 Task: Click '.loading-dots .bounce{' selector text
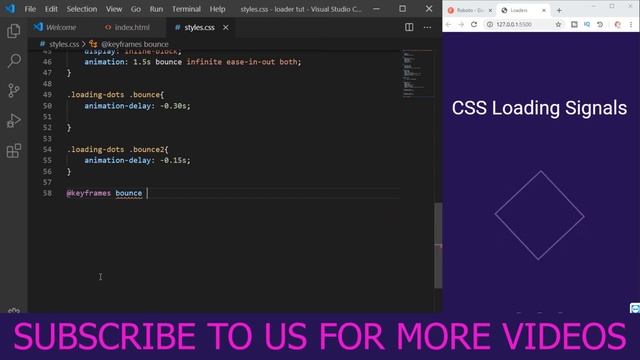[116, 95]
